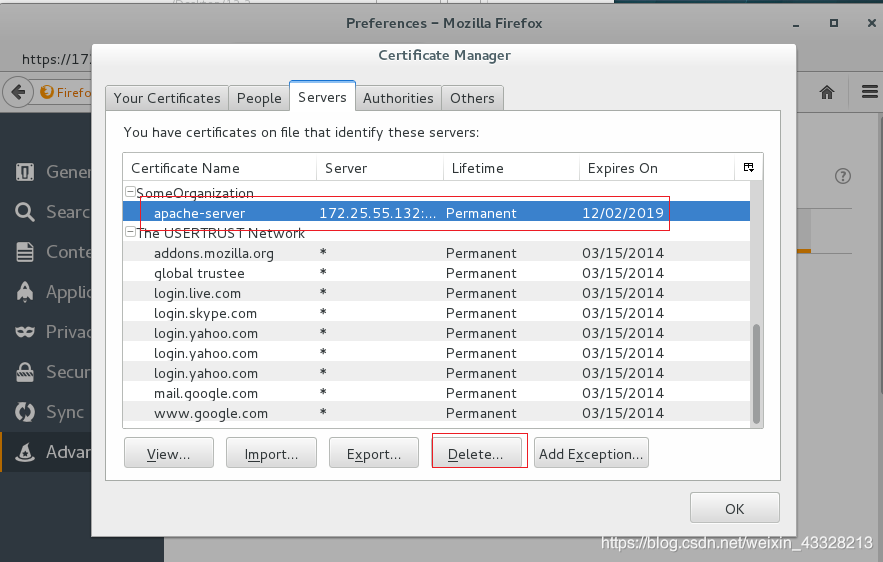The image size is (883, 562).
Task: Open the Firefox hamburger menu
Action: pos(869,92)
